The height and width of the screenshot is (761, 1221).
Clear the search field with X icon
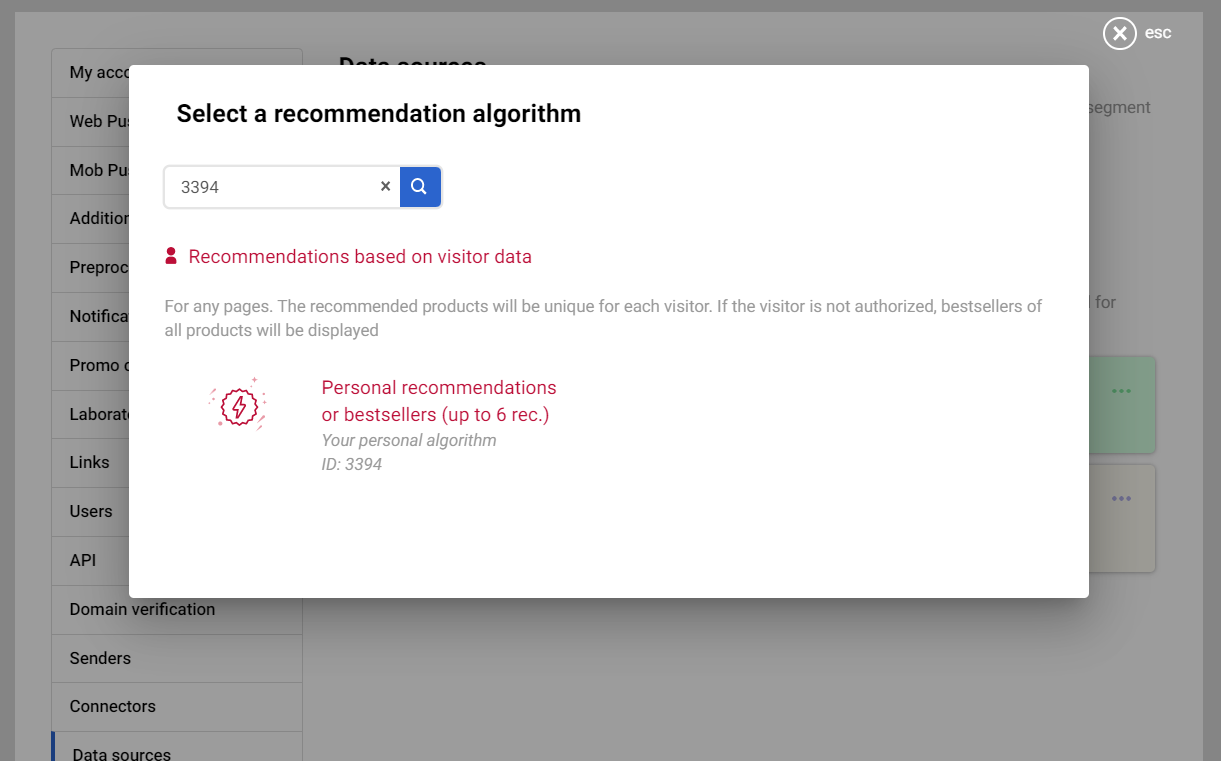click(385, 187)
